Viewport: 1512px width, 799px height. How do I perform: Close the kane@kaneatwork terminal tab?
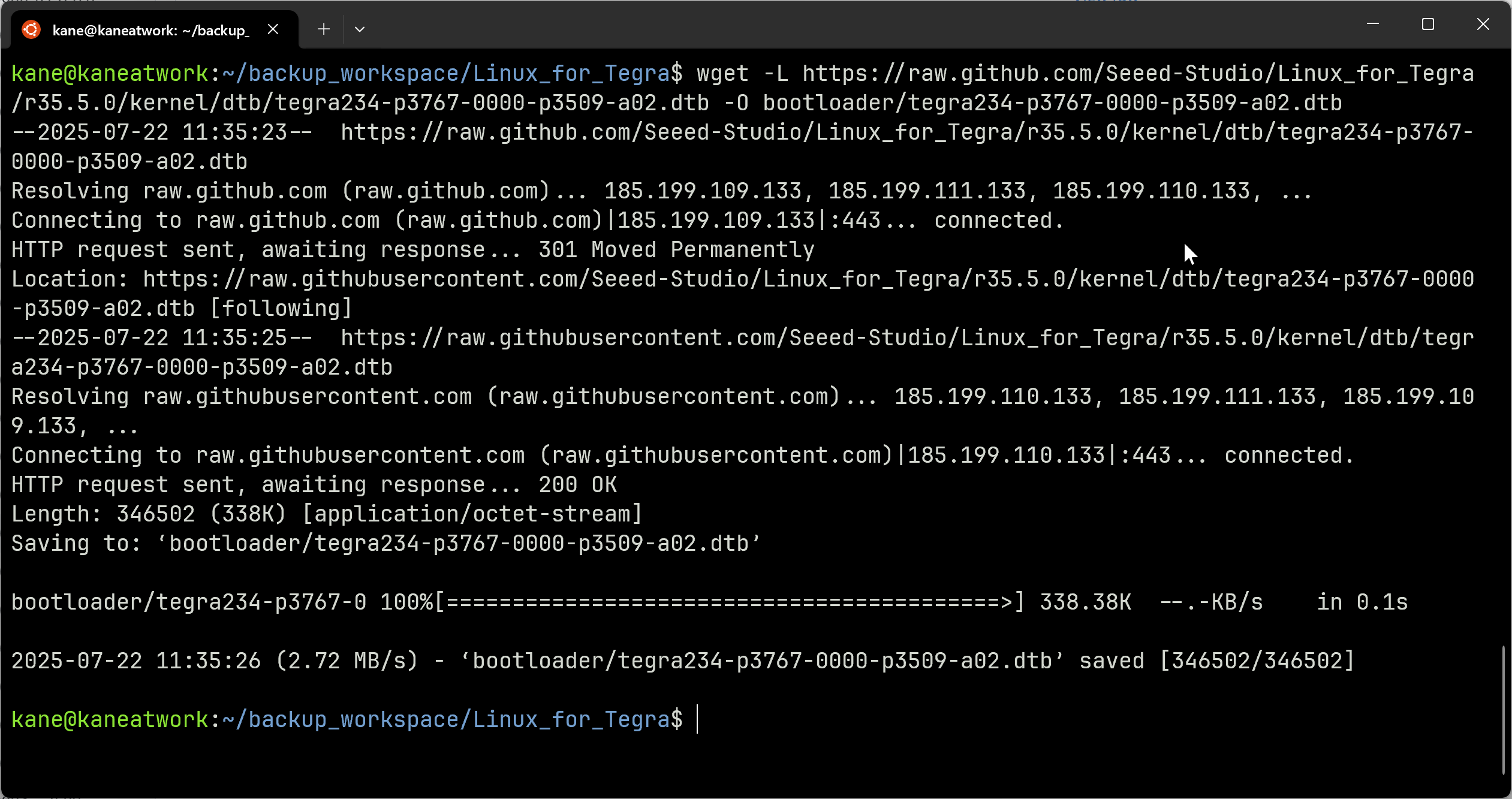[x=273, y=29]
